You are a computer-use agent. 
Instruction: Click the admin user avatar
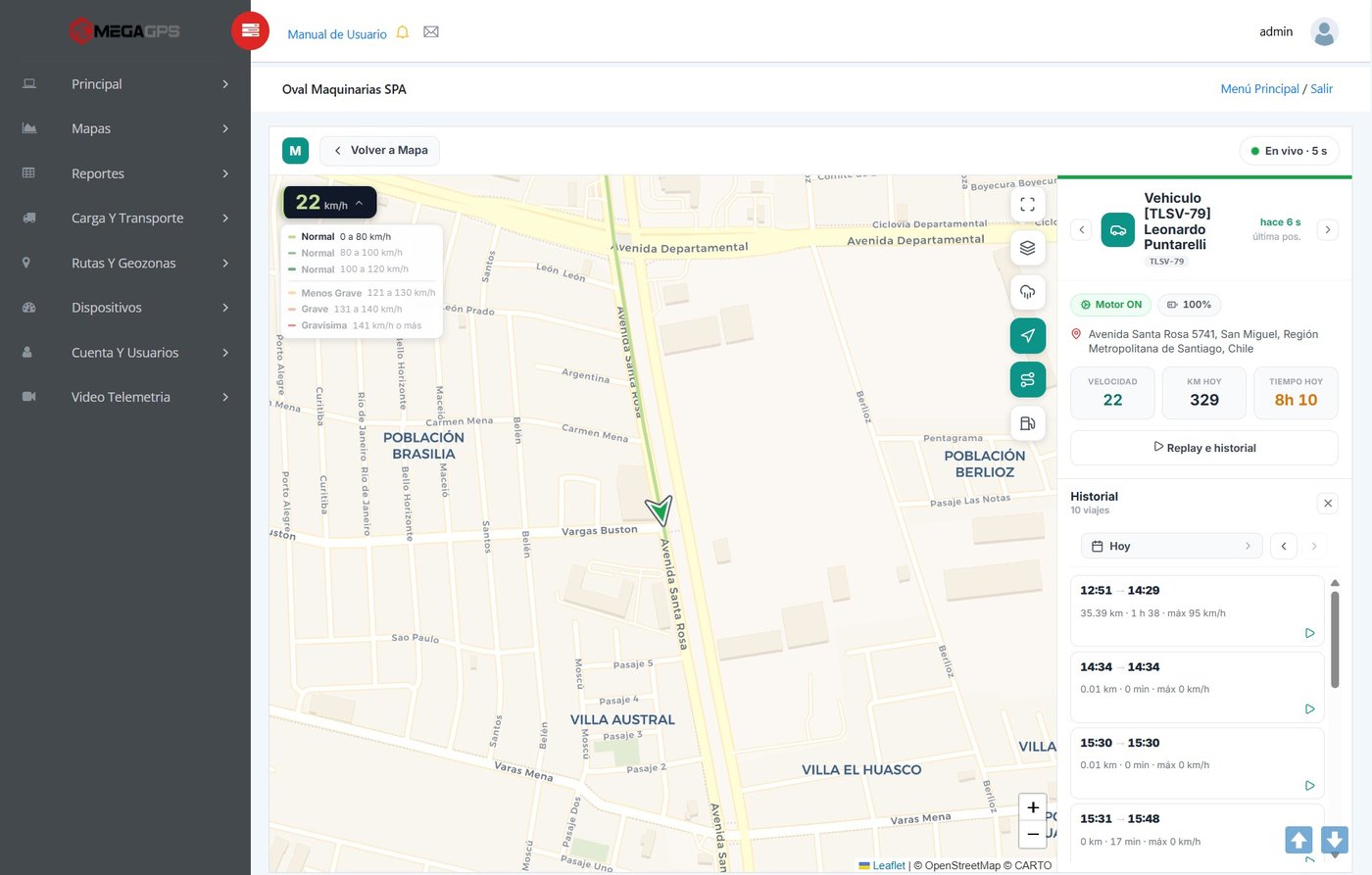tap(1324, 31)
